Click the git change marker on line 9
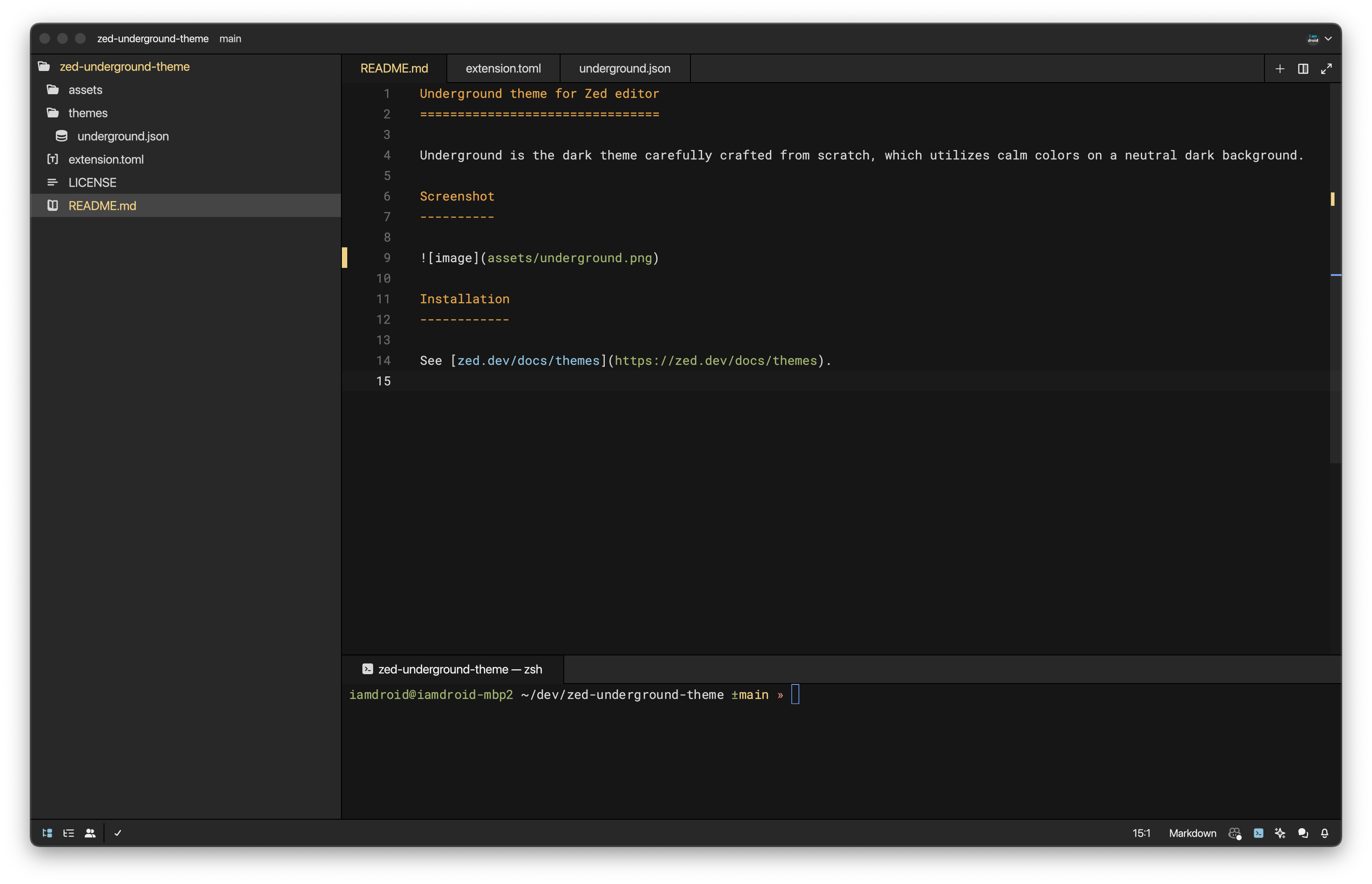 click(x=344, y=258)
